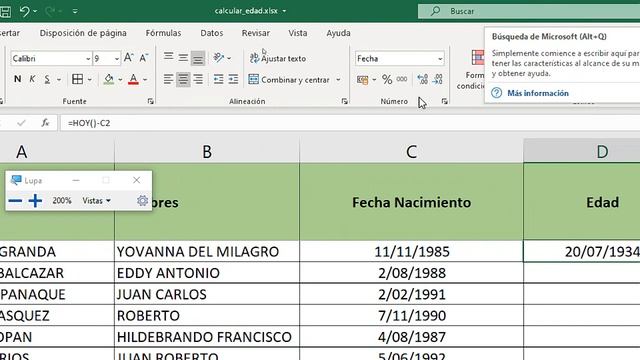Click Más información link

[538, 93]
